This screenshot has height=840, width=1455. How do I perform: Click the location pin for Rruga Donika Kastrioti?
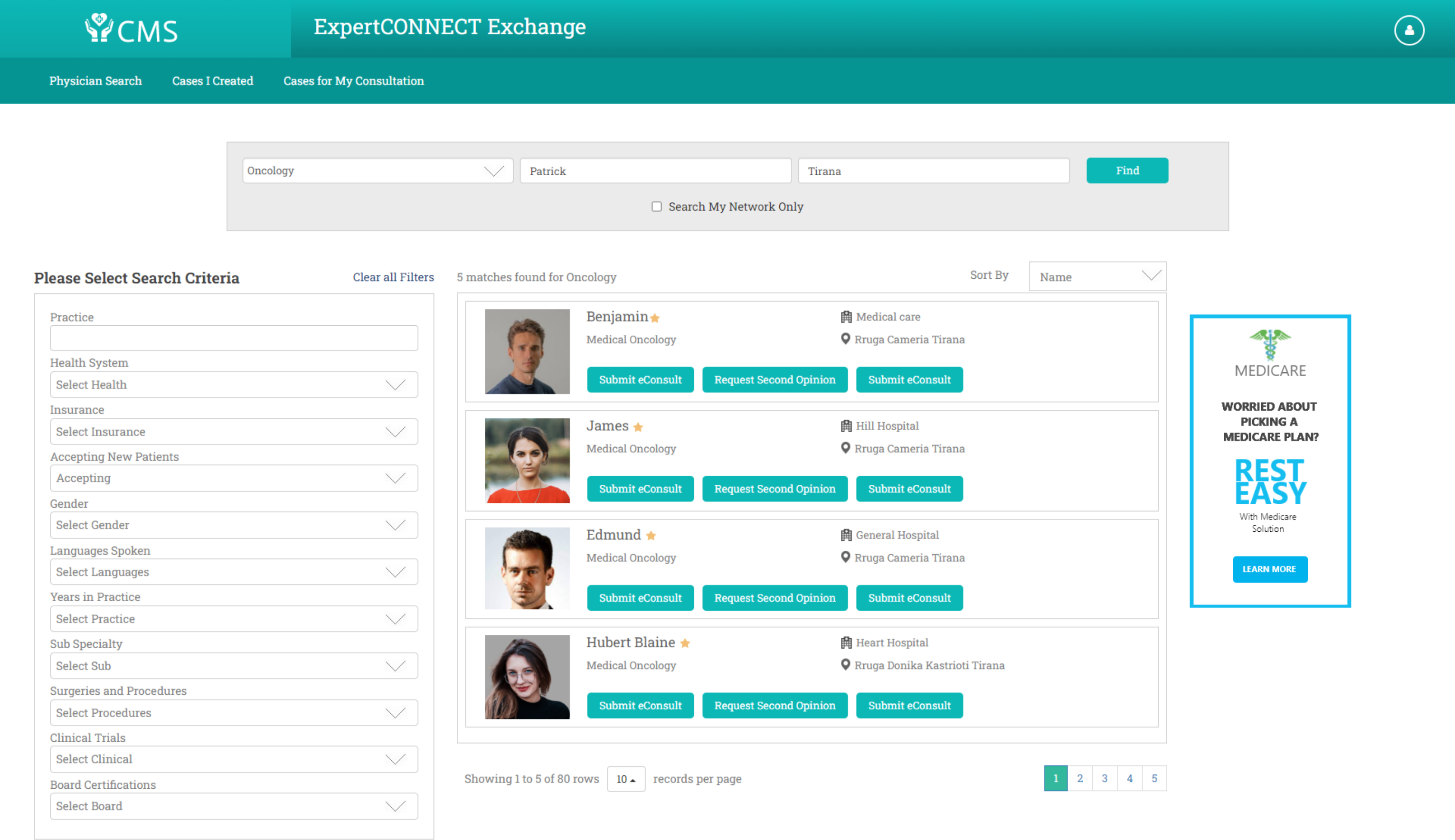(x=845, y=665)
